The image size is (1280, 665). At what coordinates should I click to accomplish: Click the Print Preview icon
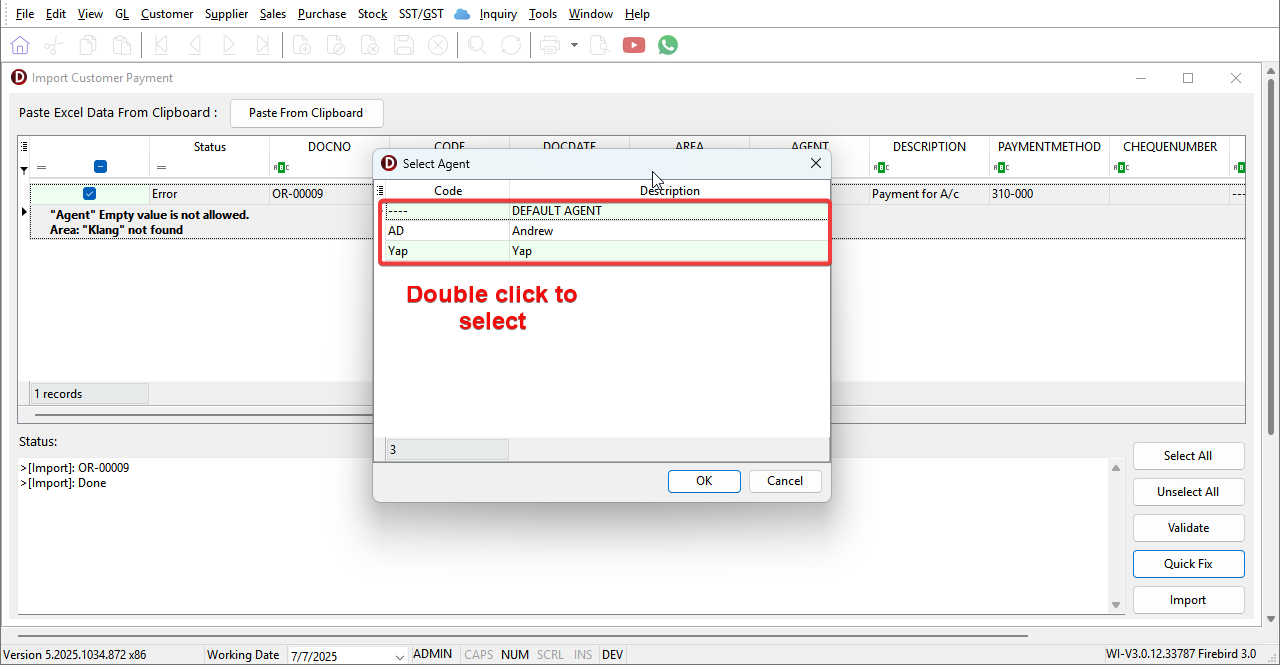[x=599, y=45]
